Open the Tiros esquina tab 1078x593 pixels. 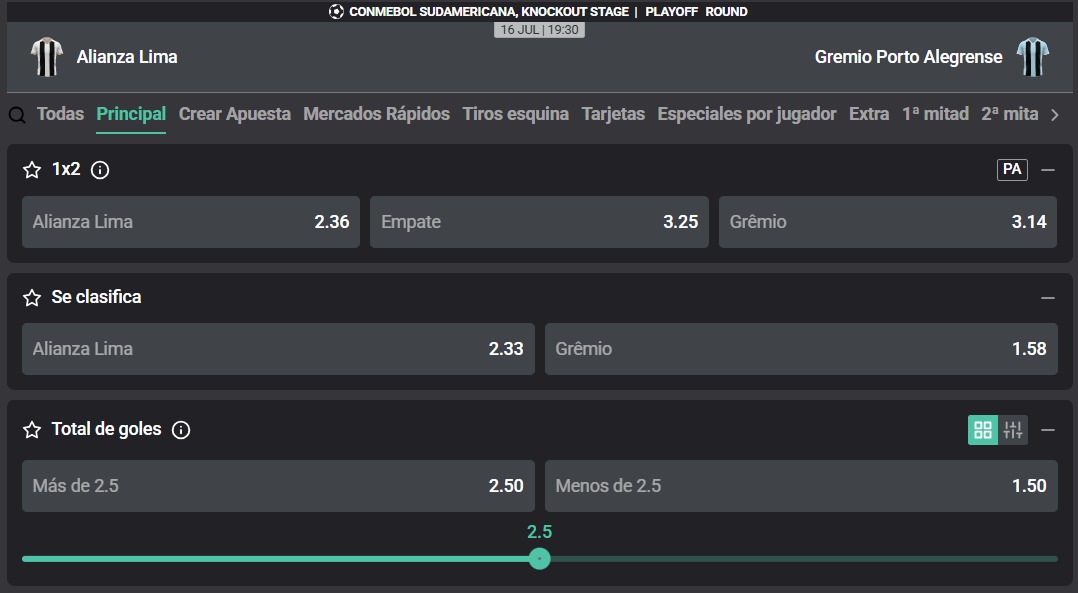(516, 114)
